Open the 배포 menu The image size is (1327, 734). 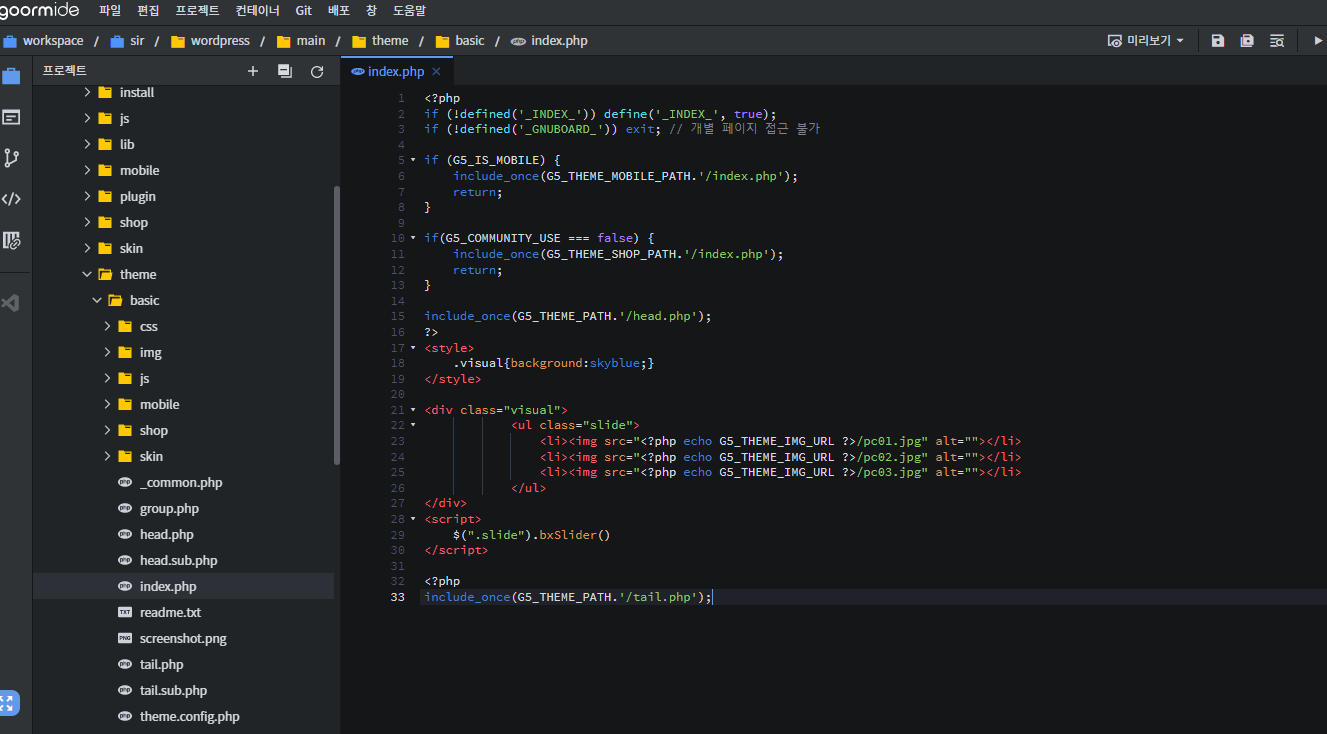point(339,11)
